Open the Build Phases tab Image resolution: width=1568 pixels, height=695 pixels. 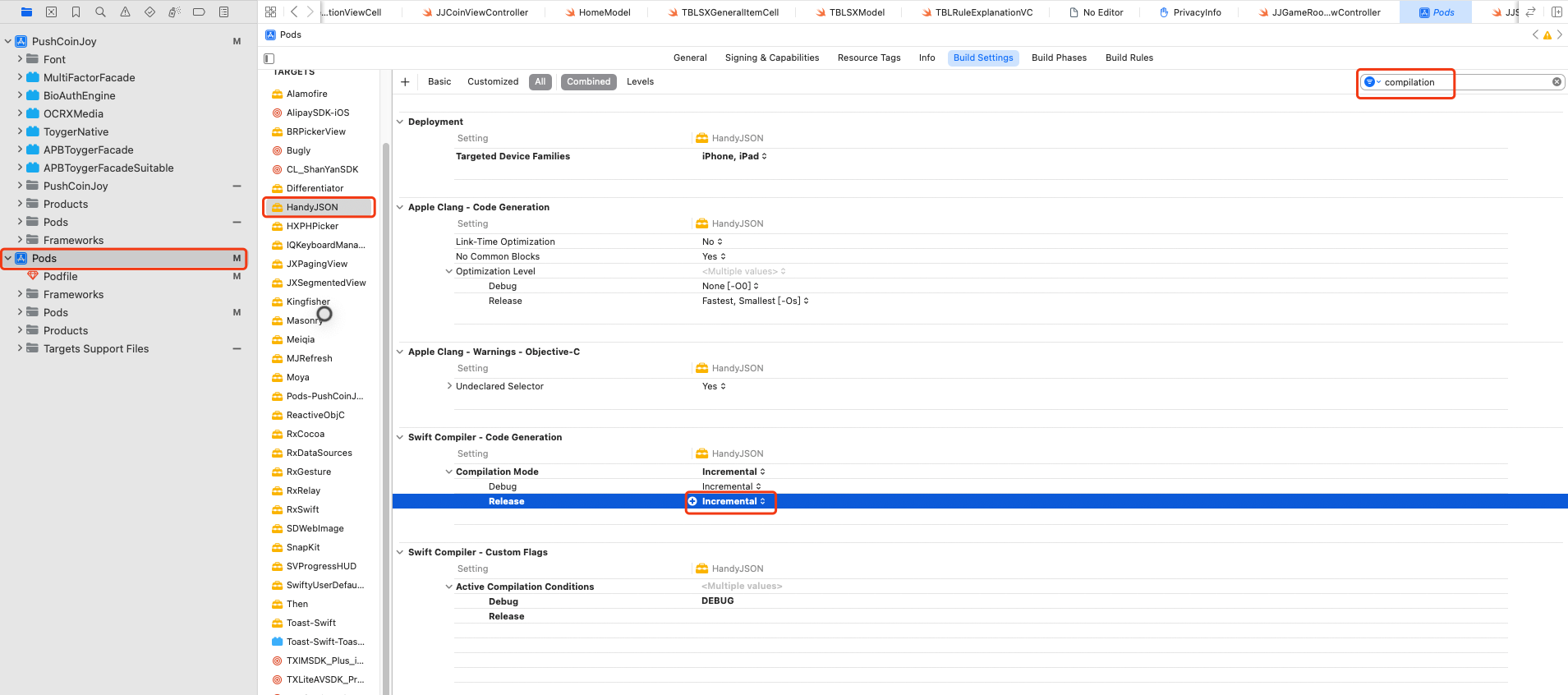[x=1059, y=58]
